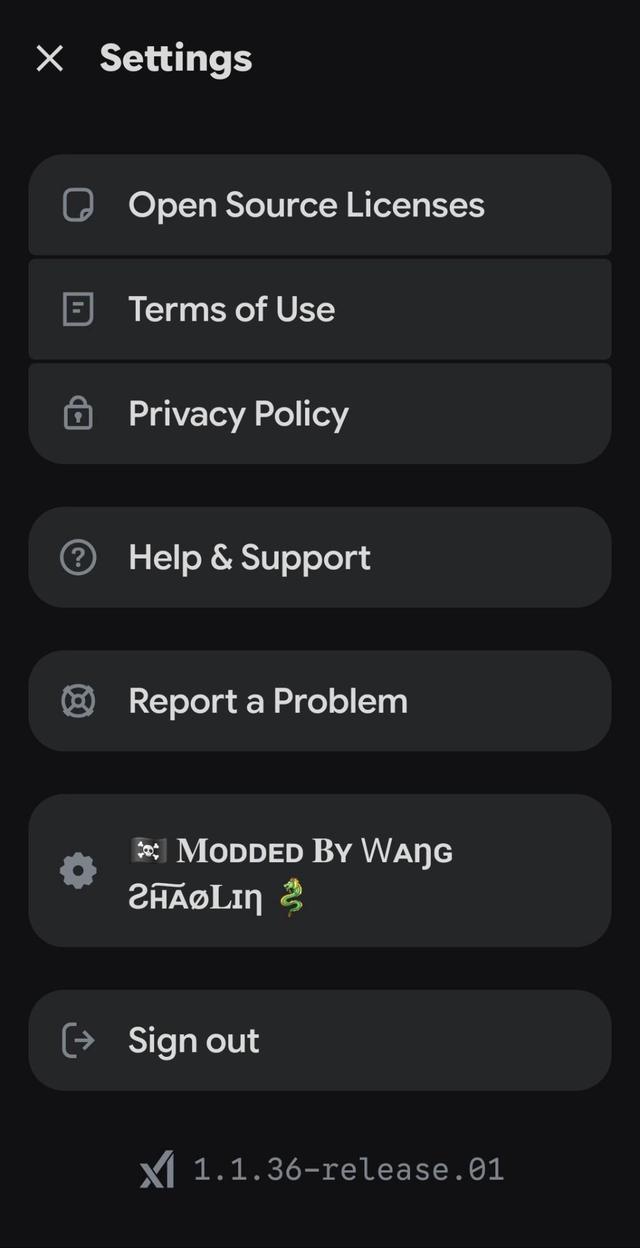Select Report a Problem
Screen dimensions: 640x1248
pos(268,701)
